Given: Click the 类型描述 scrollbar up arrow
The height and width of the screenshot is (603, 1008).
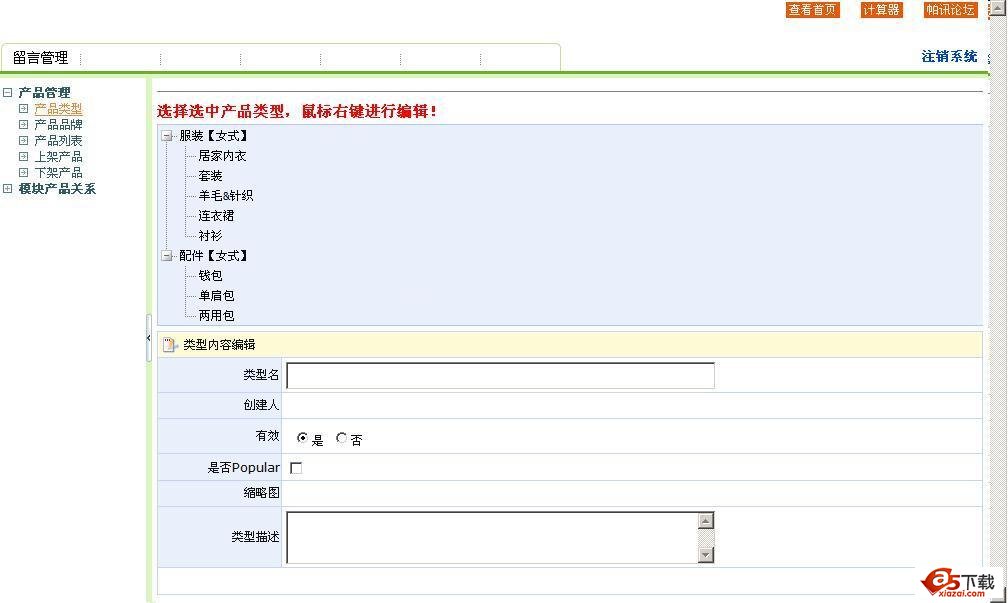Looking at the screenshot, I should (x=706, y=521).
